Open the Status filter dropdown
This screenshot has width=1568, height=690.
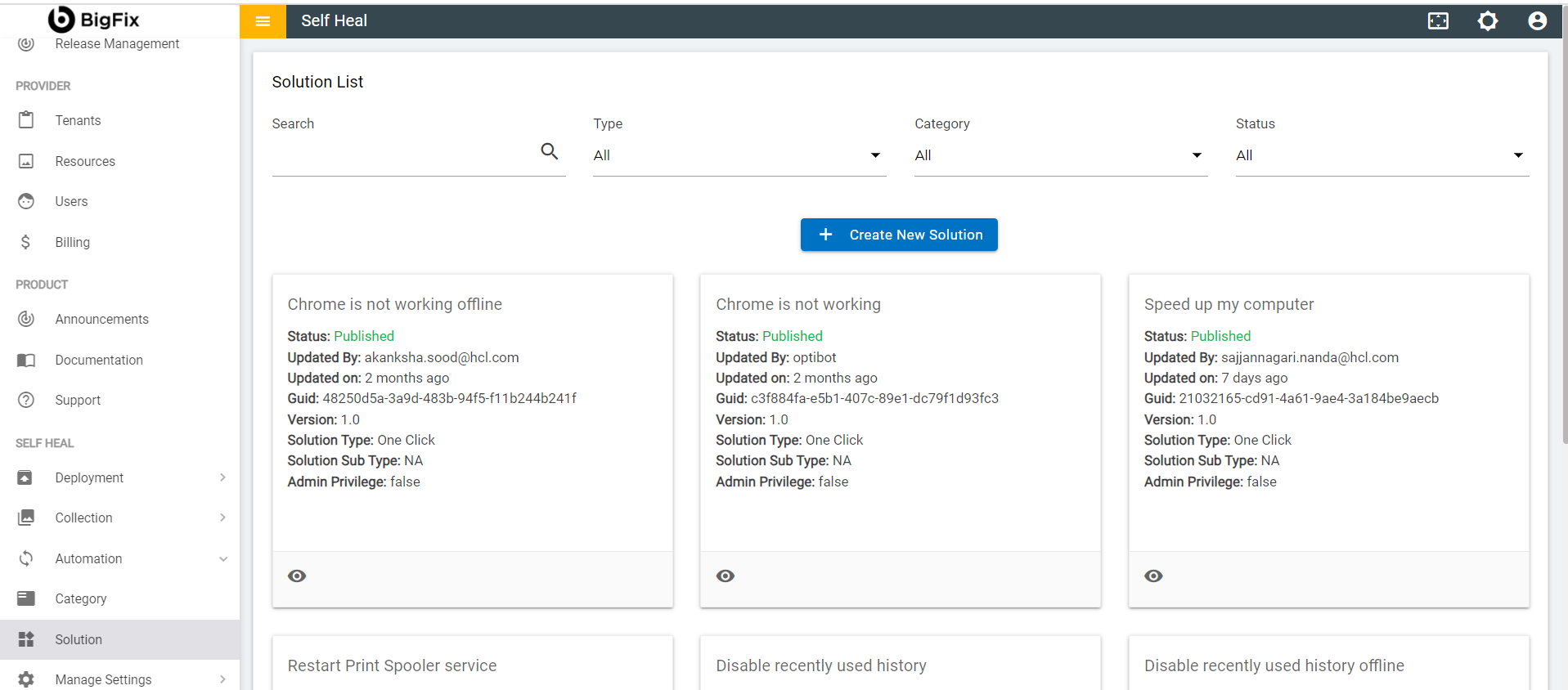point(1382,155)
